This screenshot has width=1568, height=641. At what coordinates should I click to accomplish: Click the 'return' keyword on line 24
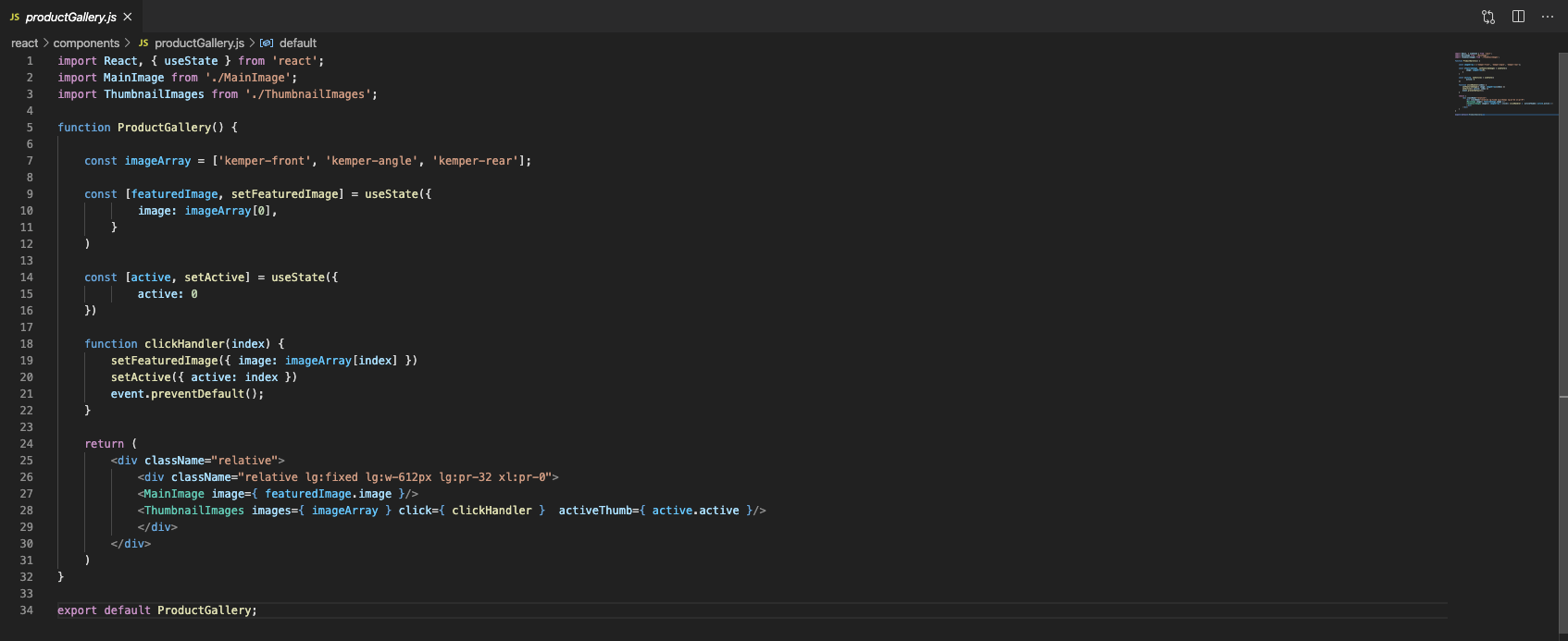[104, 444]
